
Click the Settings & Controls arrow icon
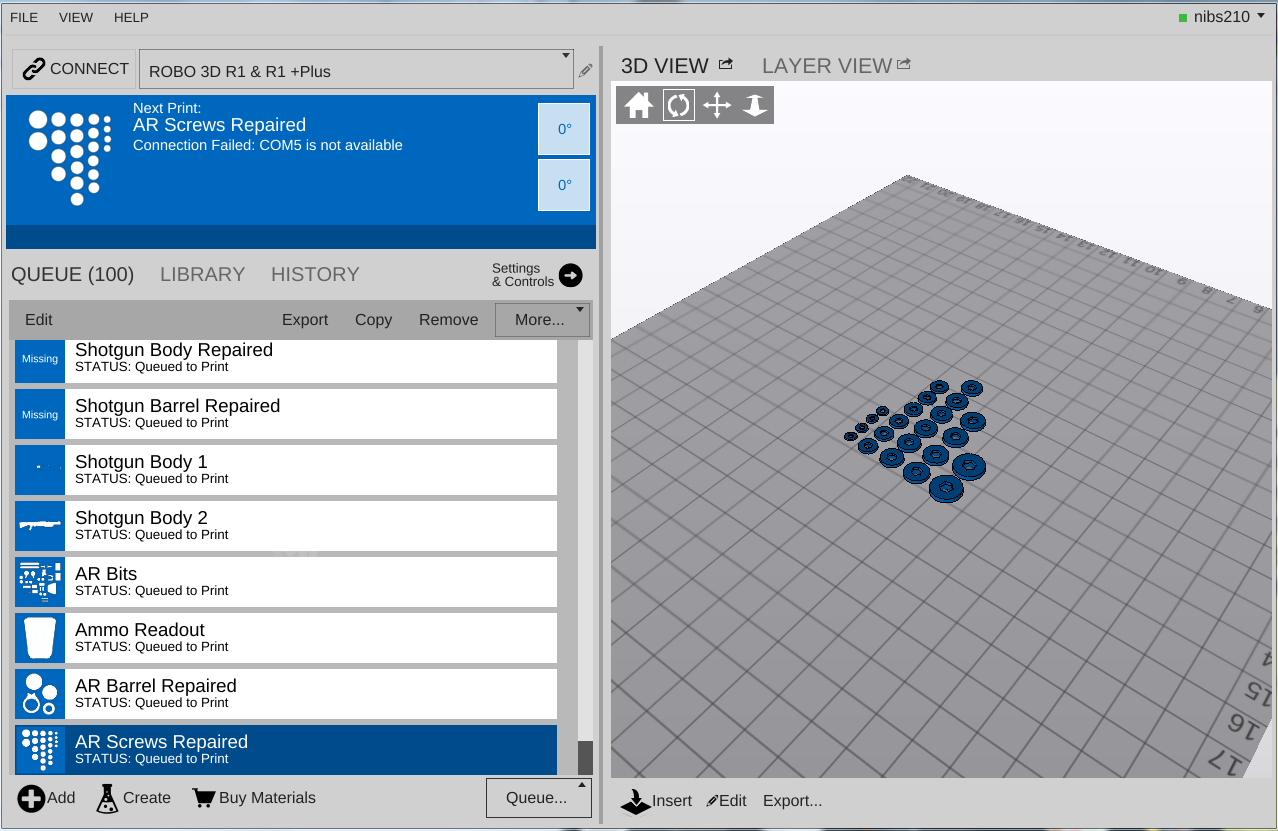[x=571, y=275]
